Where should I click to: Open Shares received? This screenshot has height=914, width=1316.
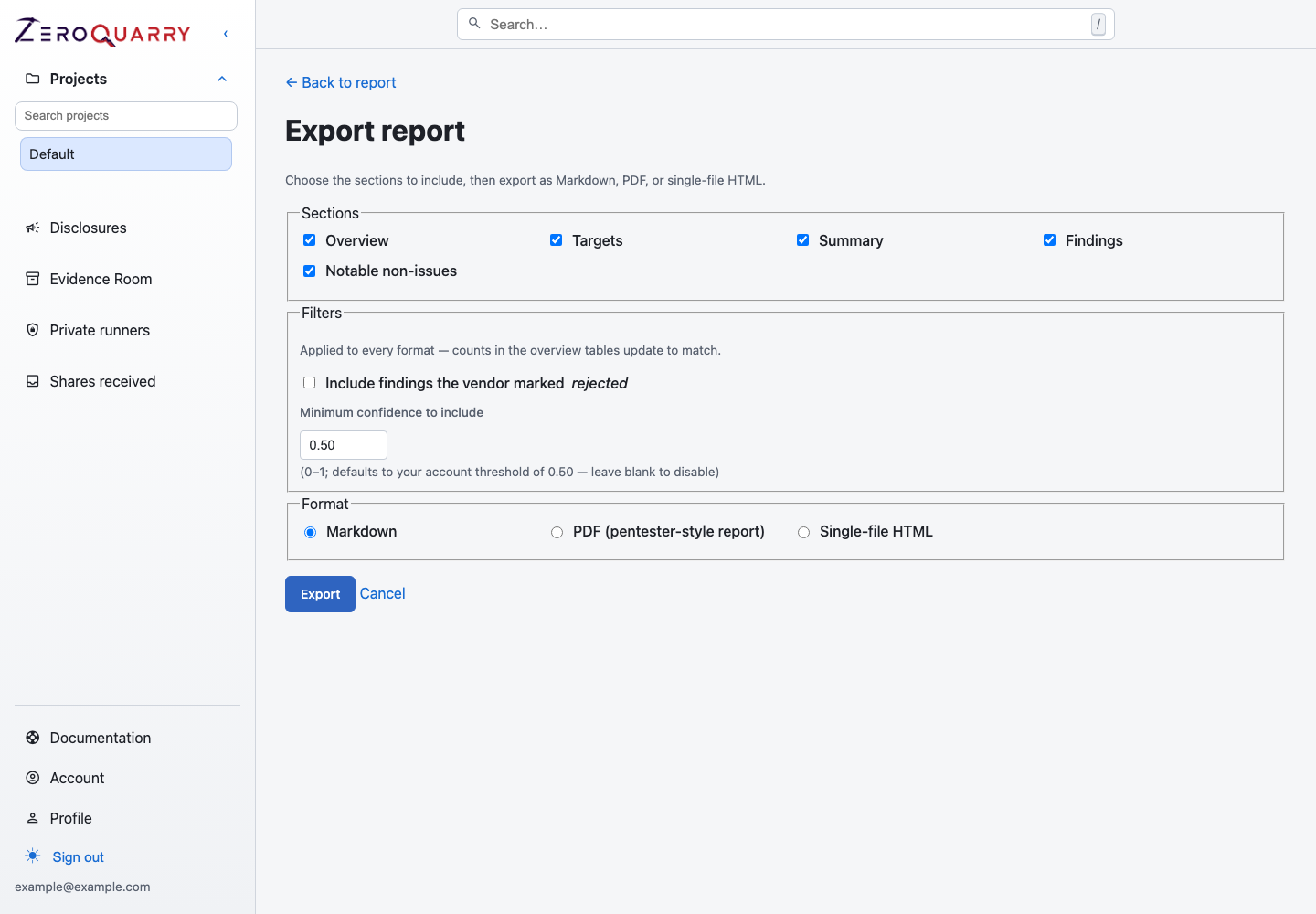[x=102, y=381]
